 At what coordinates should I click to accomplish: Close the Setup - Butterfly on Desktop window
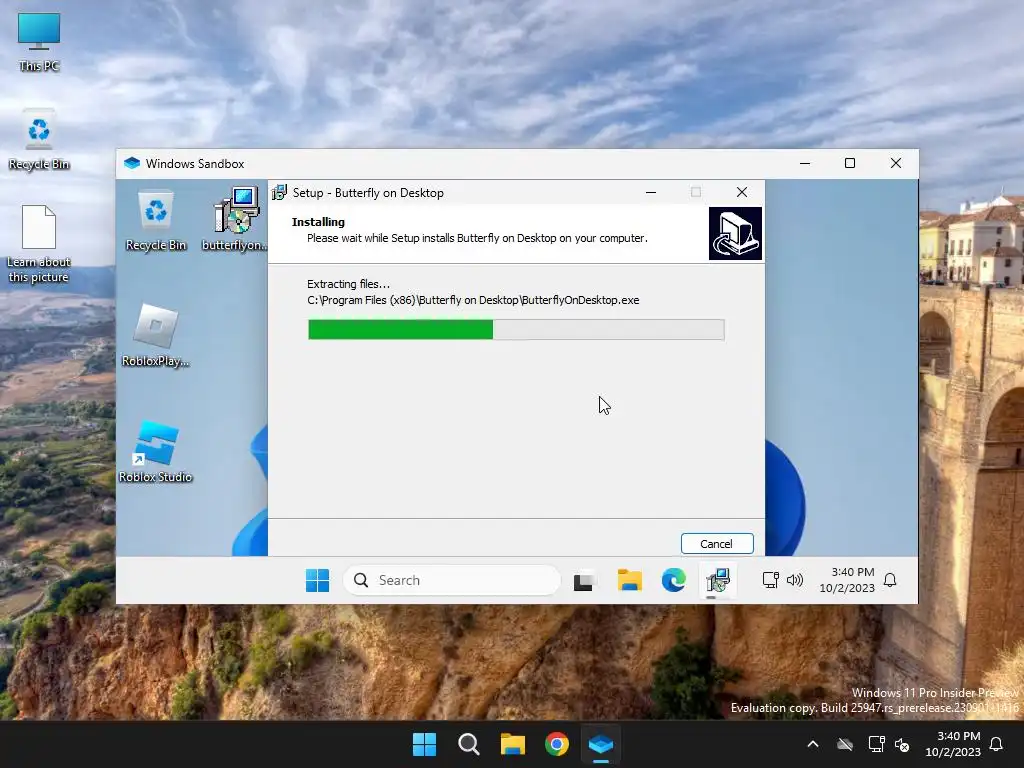(x=742, y=192)
